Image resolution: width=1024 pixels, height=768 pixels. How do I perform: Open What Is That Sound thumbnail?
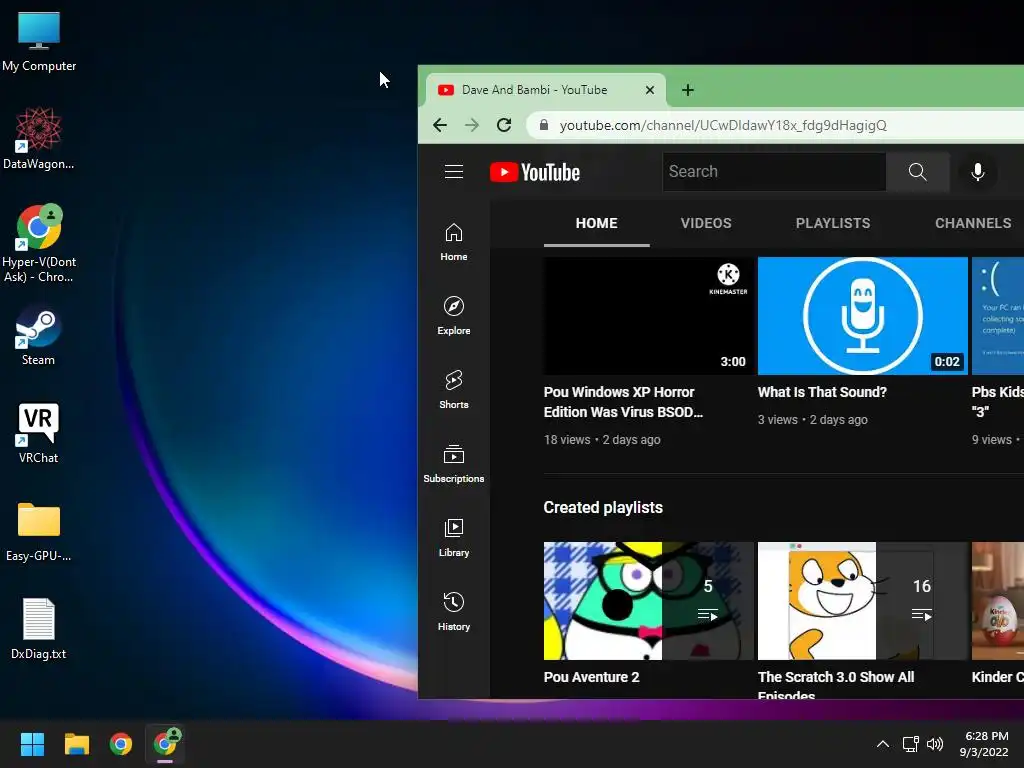pos(863,316)
